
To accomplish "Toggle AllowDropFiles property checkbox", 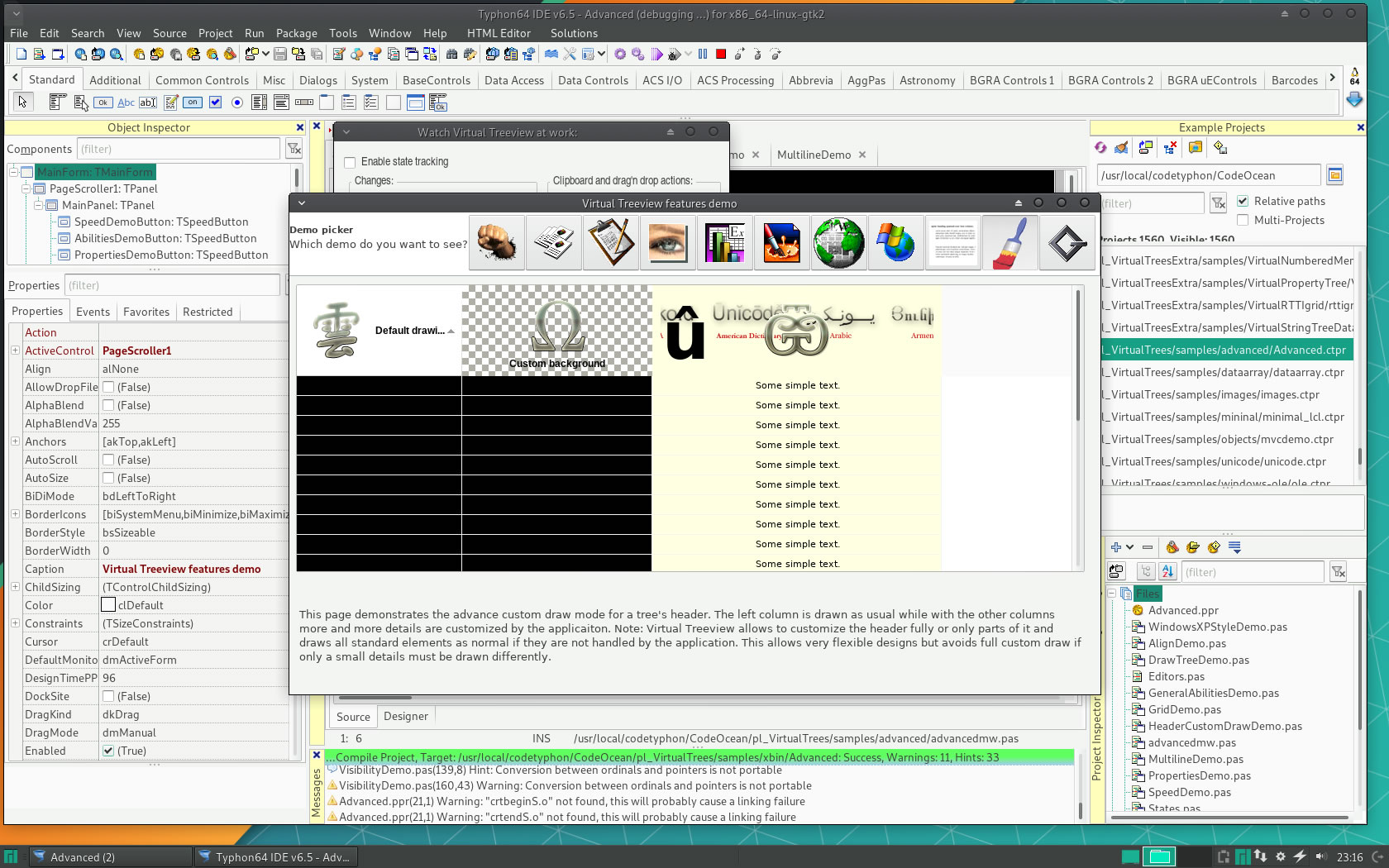I will pos(108,387).
